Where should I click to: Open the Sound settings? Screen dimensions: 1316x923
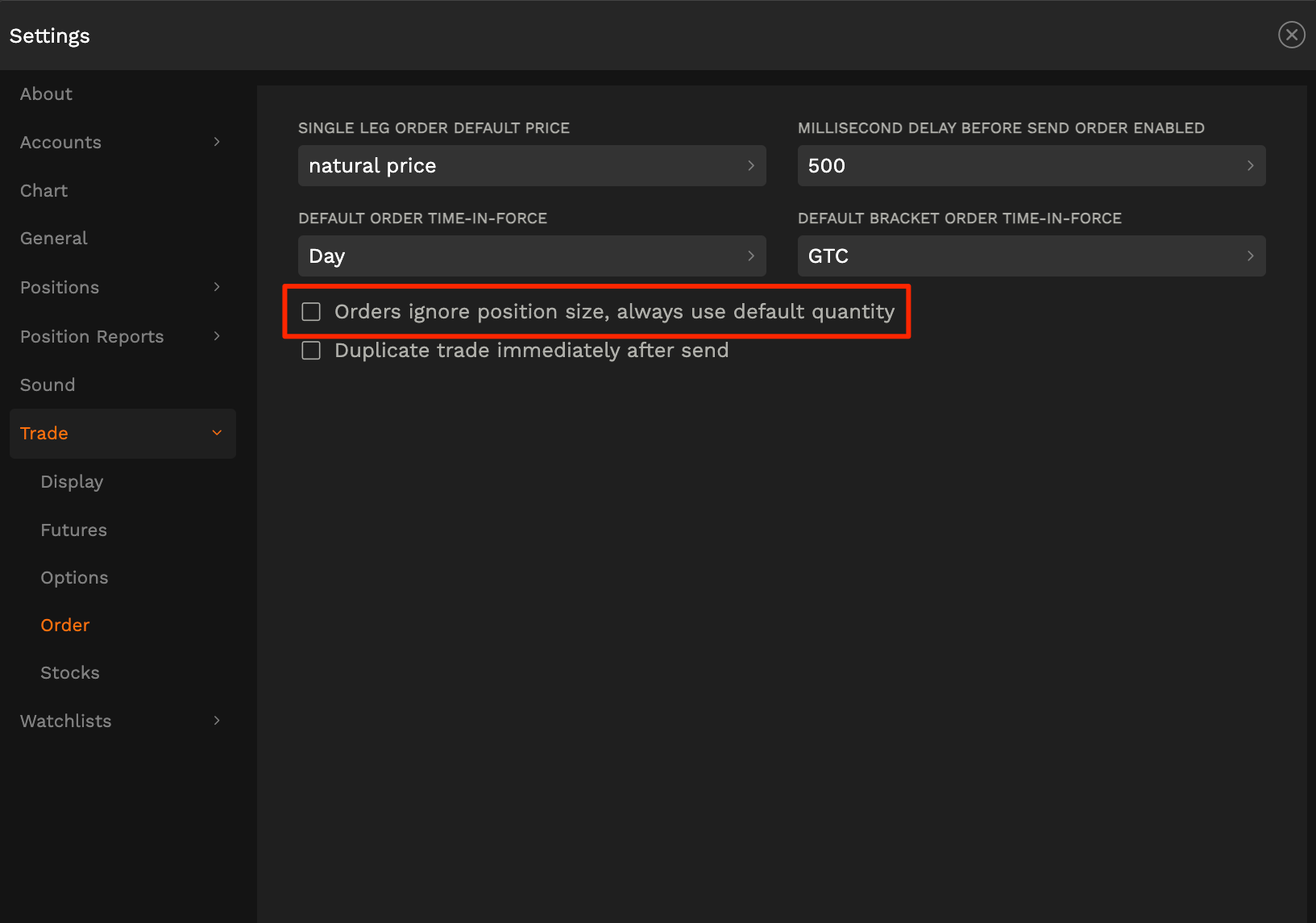[x=47, y=385]
